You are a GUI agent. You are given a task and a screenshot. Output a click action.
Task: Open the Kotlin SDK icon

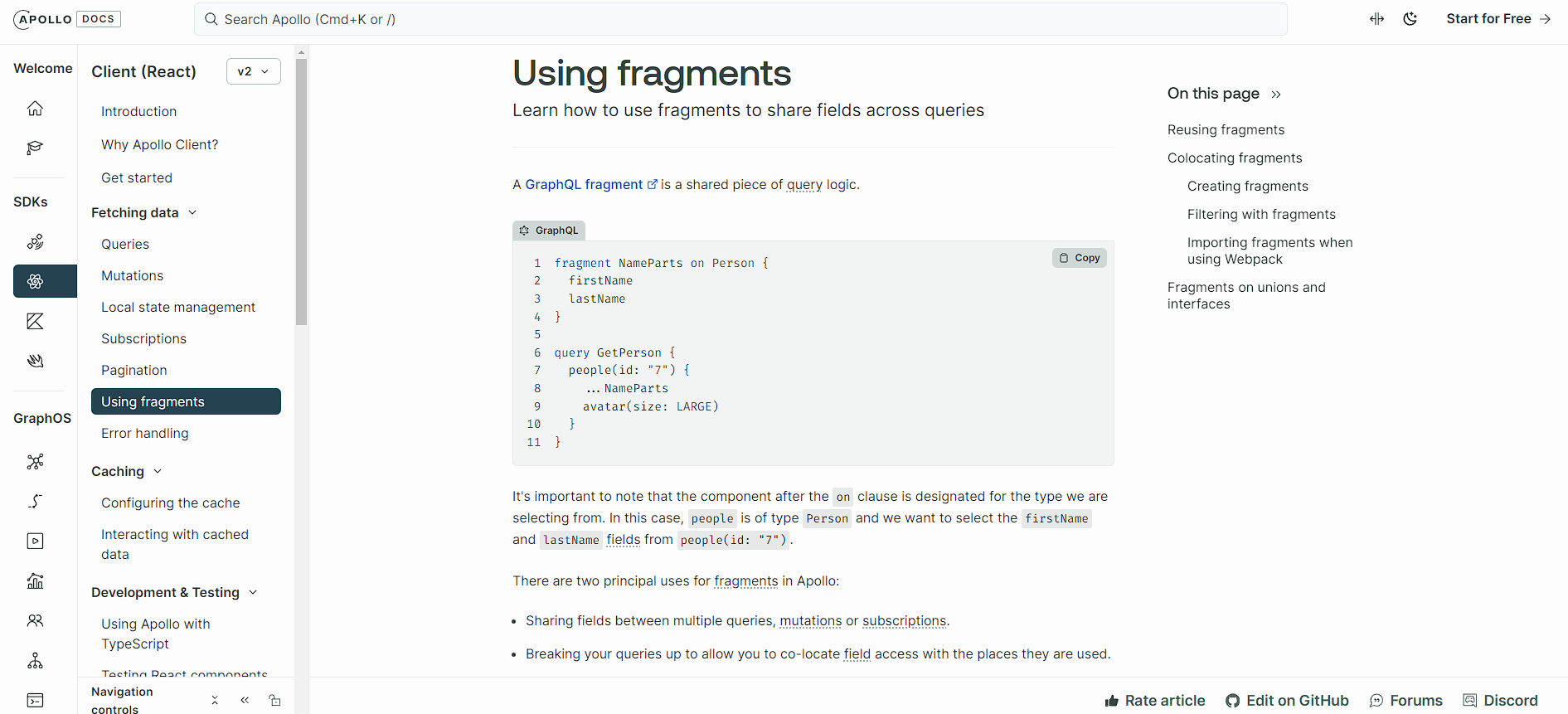tap(35, 321)
